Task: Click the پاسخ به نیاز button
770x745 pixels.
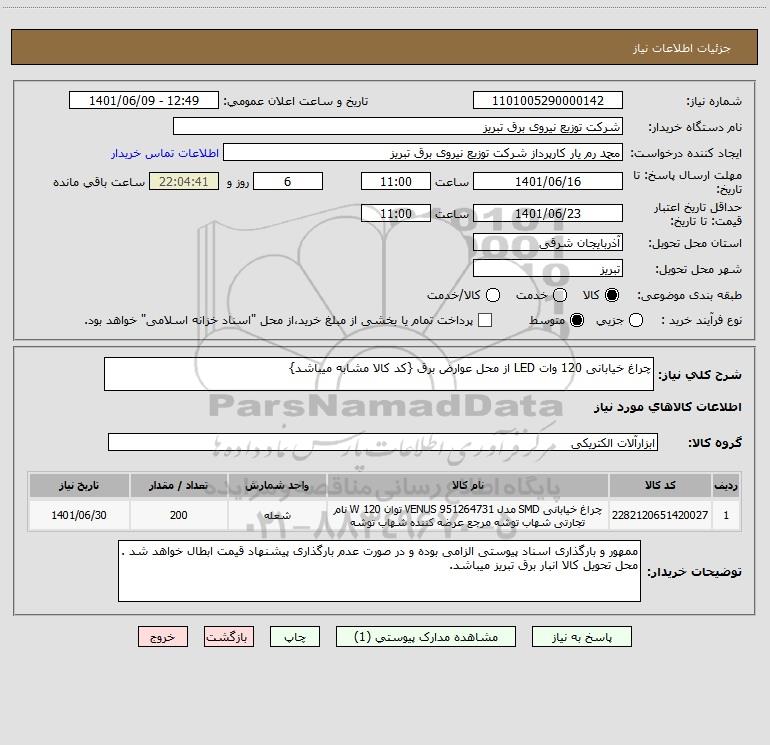Action: click(582, 637)
